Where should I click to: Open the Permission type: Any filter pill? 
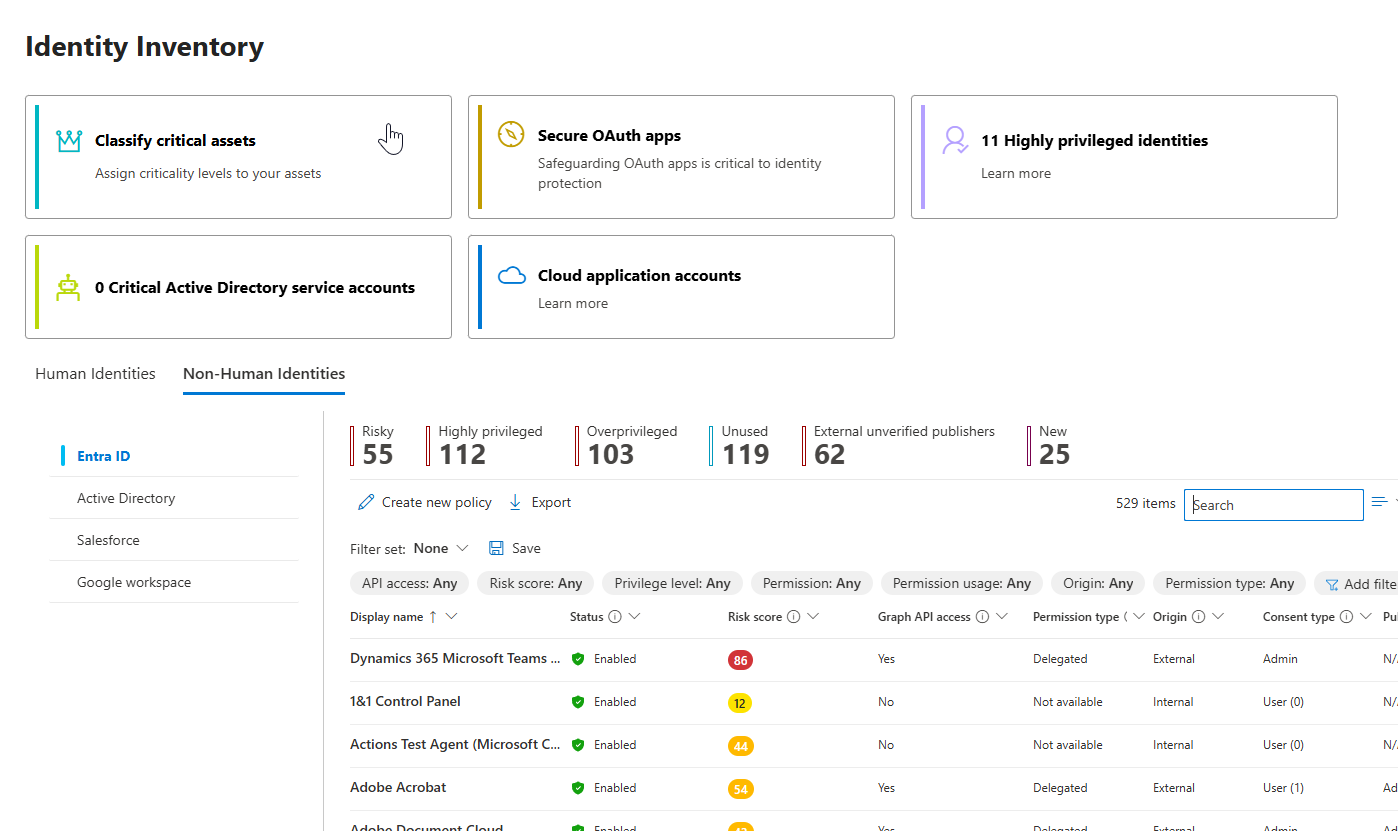pos(1230,583)
